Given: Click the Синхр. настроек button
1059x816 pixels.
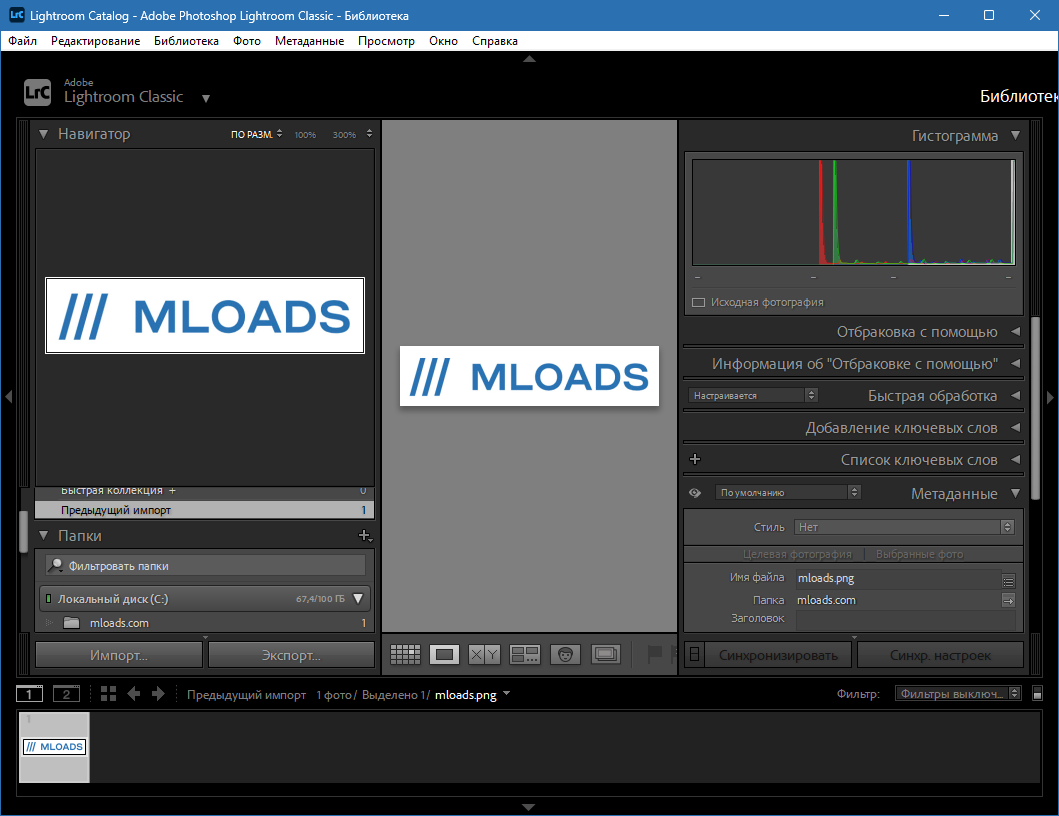Looking at the screenshot, I should point(940,655).
